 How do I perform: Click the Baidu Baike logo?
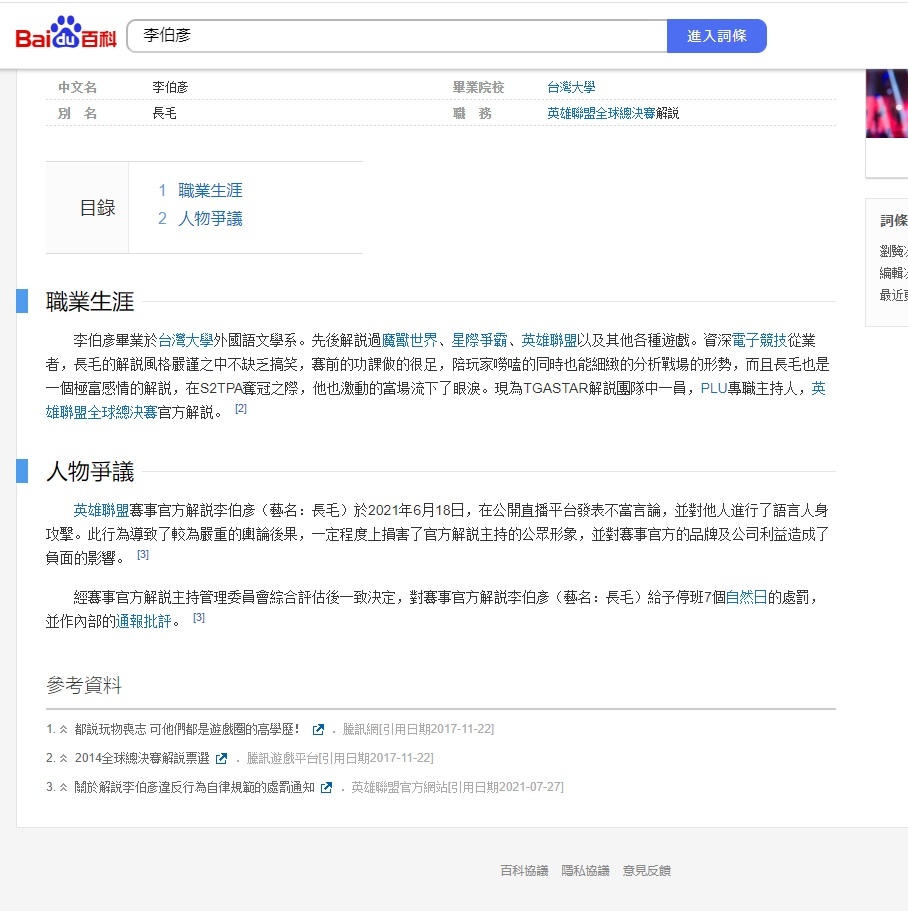tap(66, 33)
